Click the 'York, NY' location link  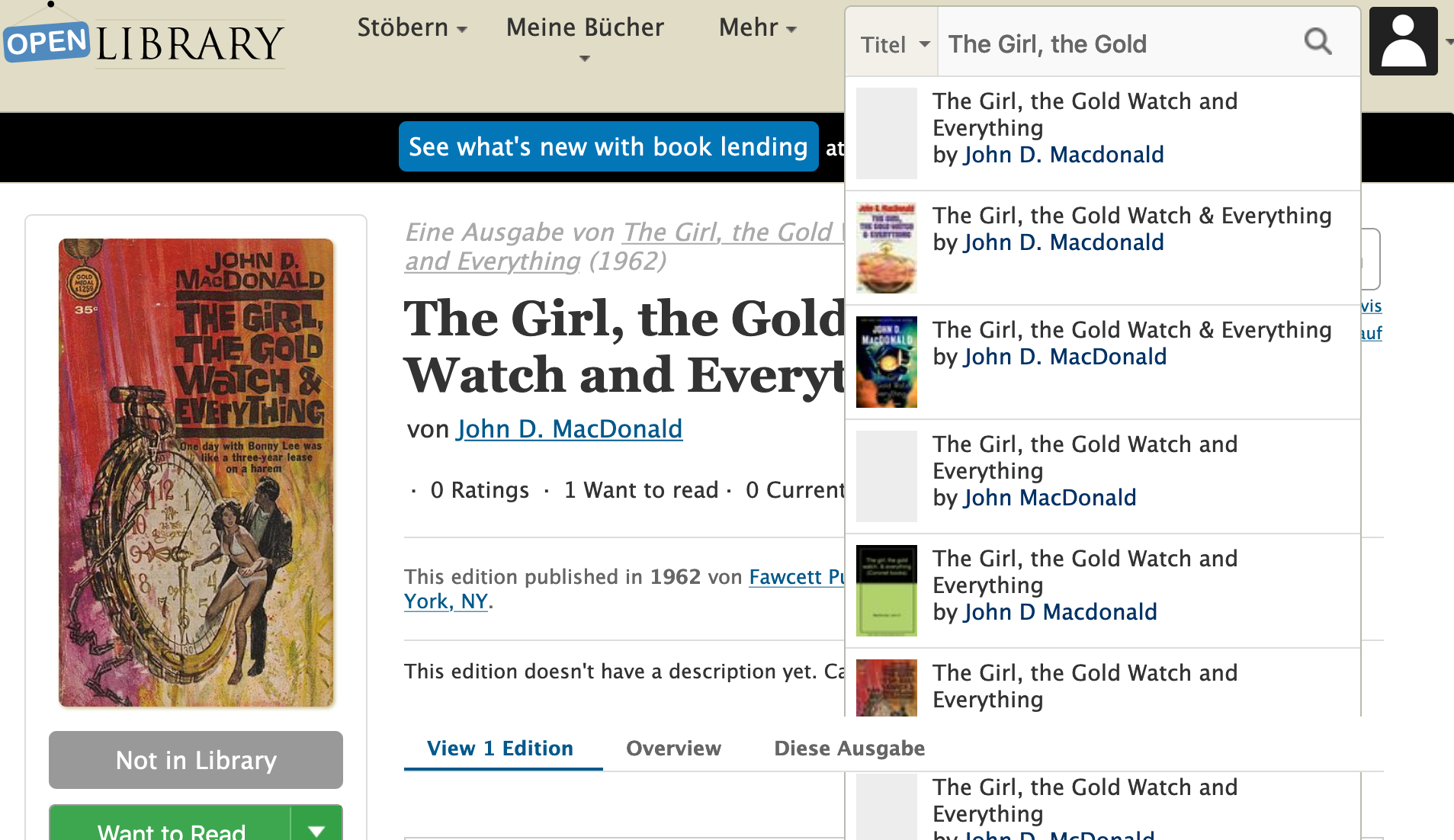click(x=446, y=601)
